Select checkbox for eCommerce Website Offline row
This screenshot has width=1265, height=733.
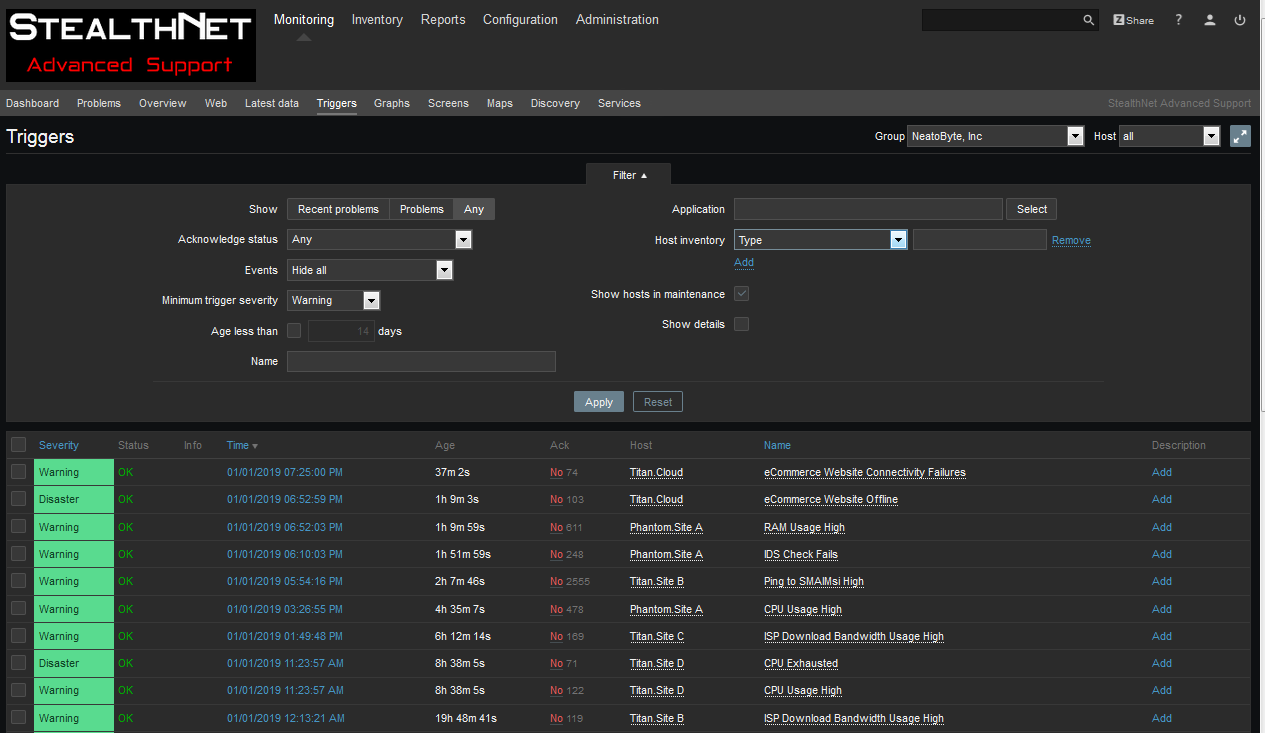tap(19, 499)
